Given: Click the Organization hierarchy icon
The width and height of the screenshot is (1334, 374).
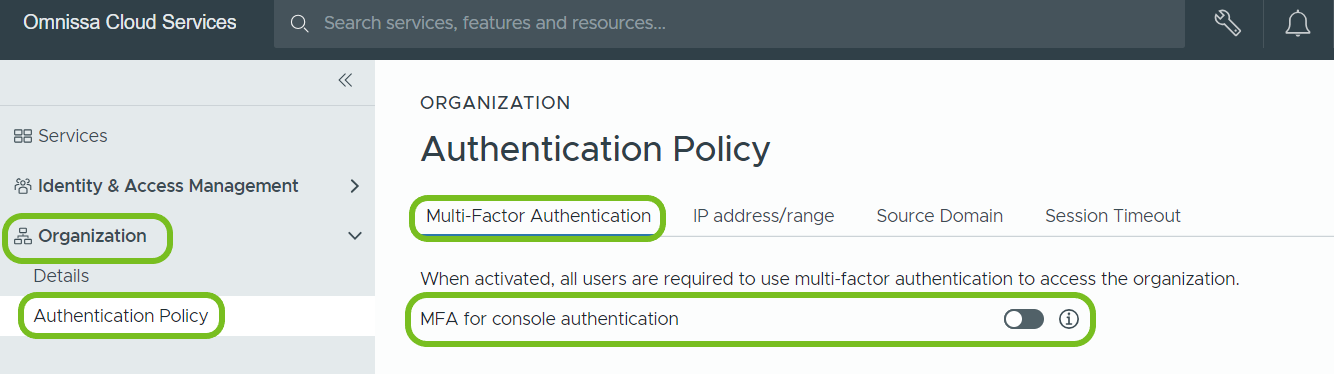Looking at the screenshot, I should 22,236.
